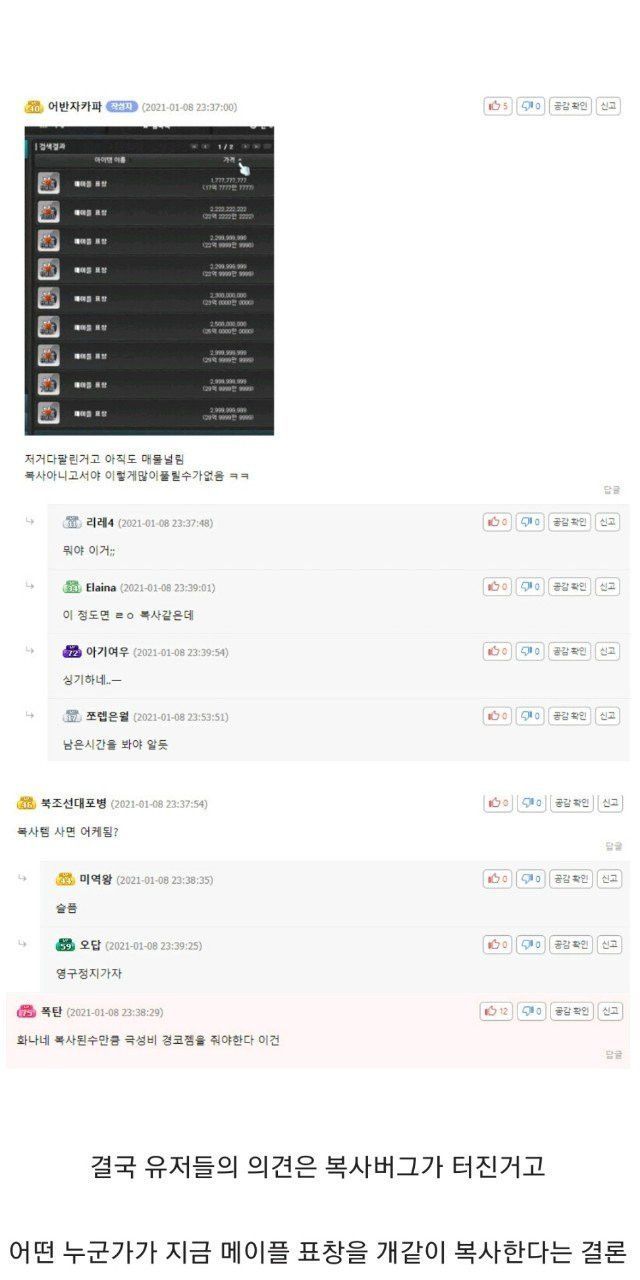Viewport: 640px width, 1280px height.
Task: Click 신고 on 리레4's reply
Action: (608, 522)
